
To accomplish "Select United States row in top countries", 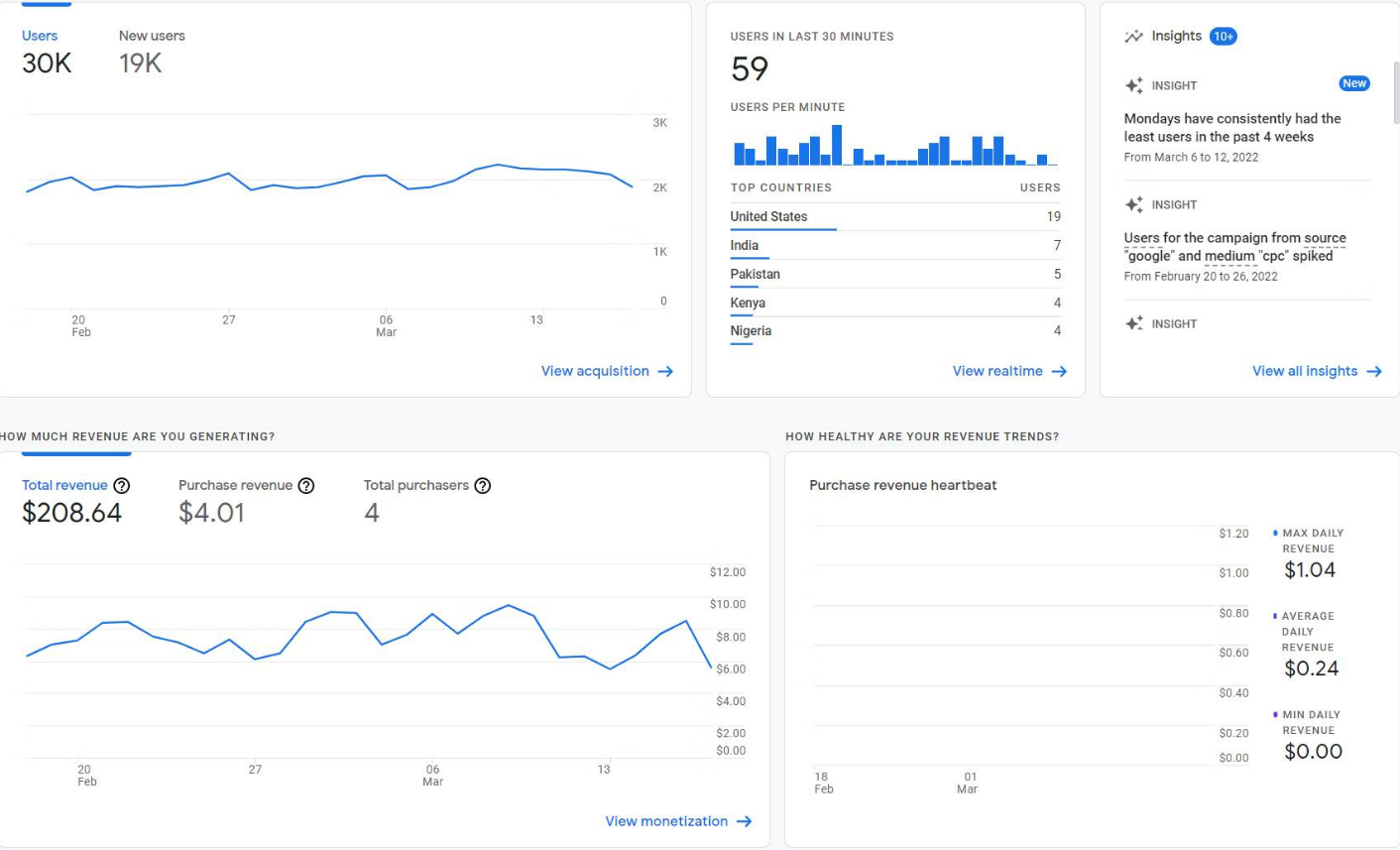I will click(x=895, y=216).
